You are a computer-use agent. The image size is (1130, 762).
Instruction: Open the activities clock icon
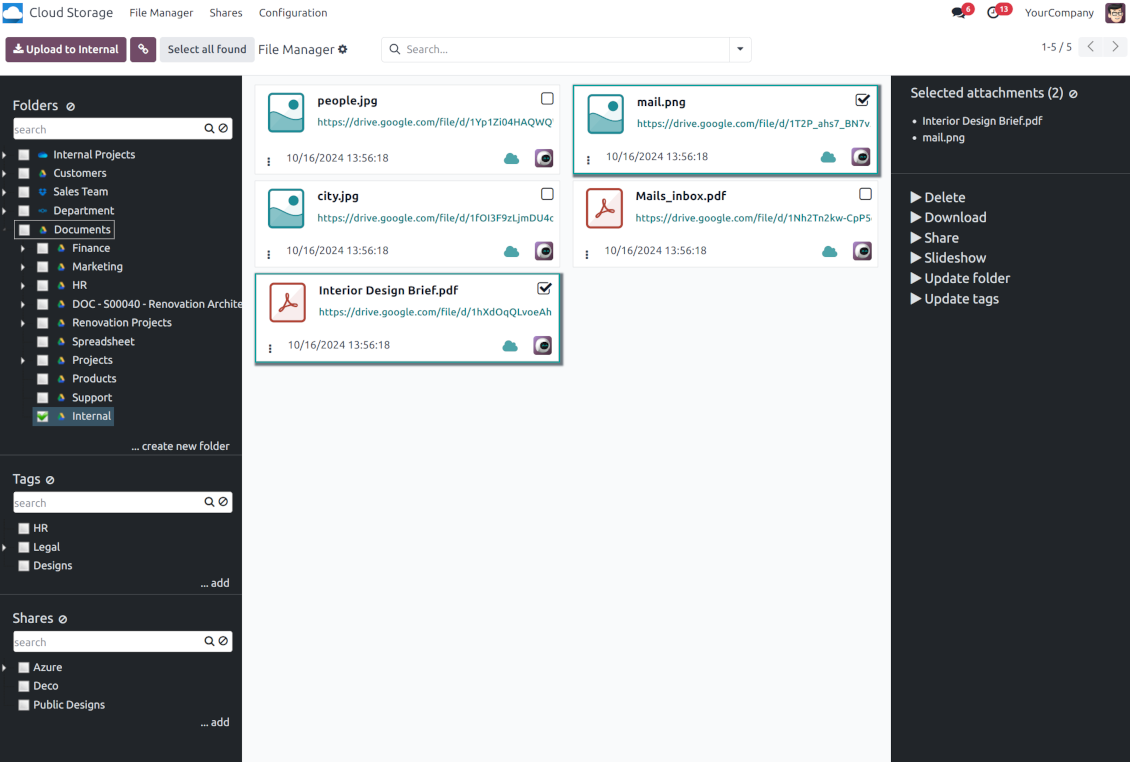click(993, 12)
